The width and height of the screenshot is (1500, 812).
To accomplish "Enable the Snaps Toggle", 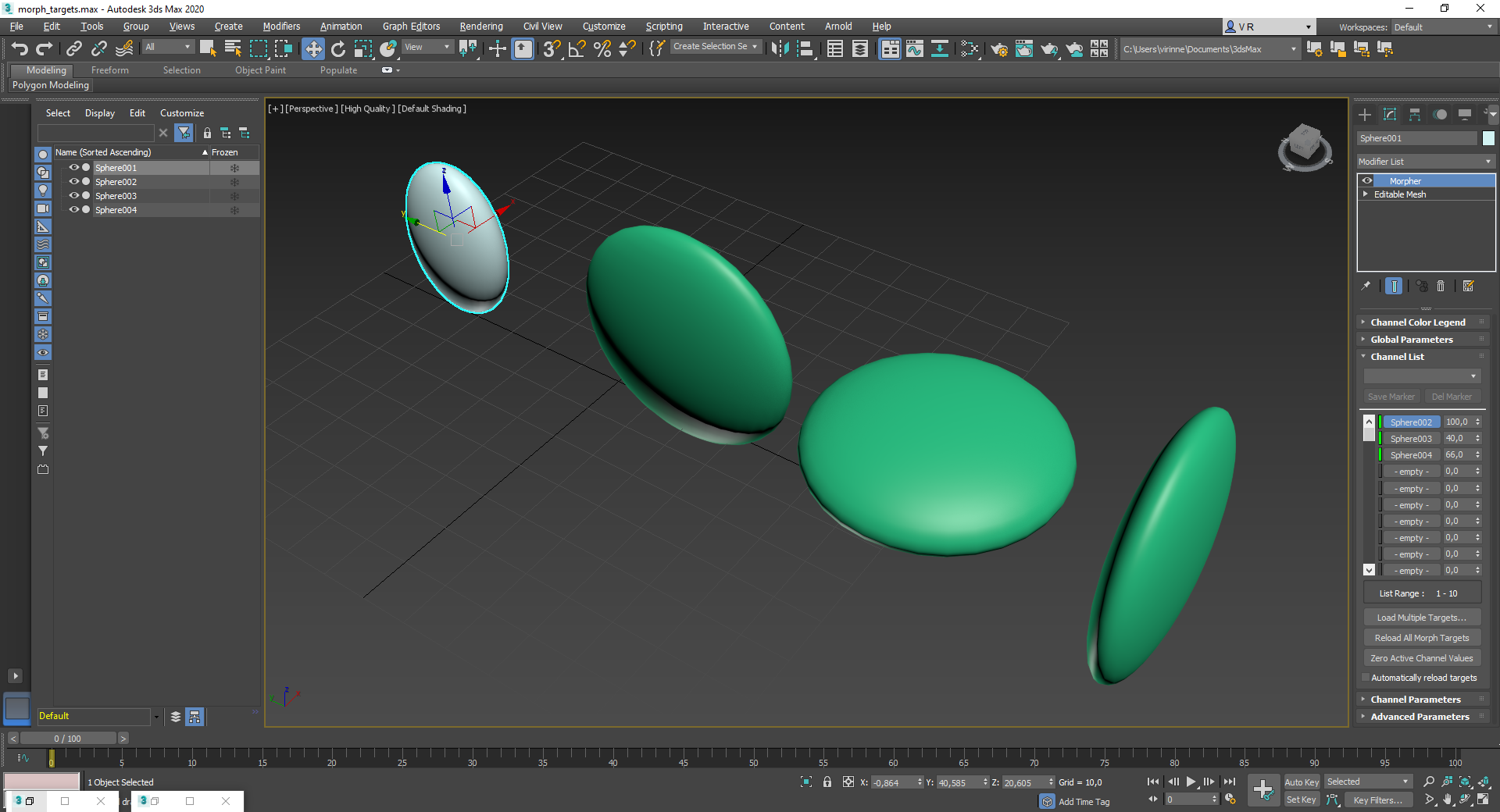I will point(552,48).
